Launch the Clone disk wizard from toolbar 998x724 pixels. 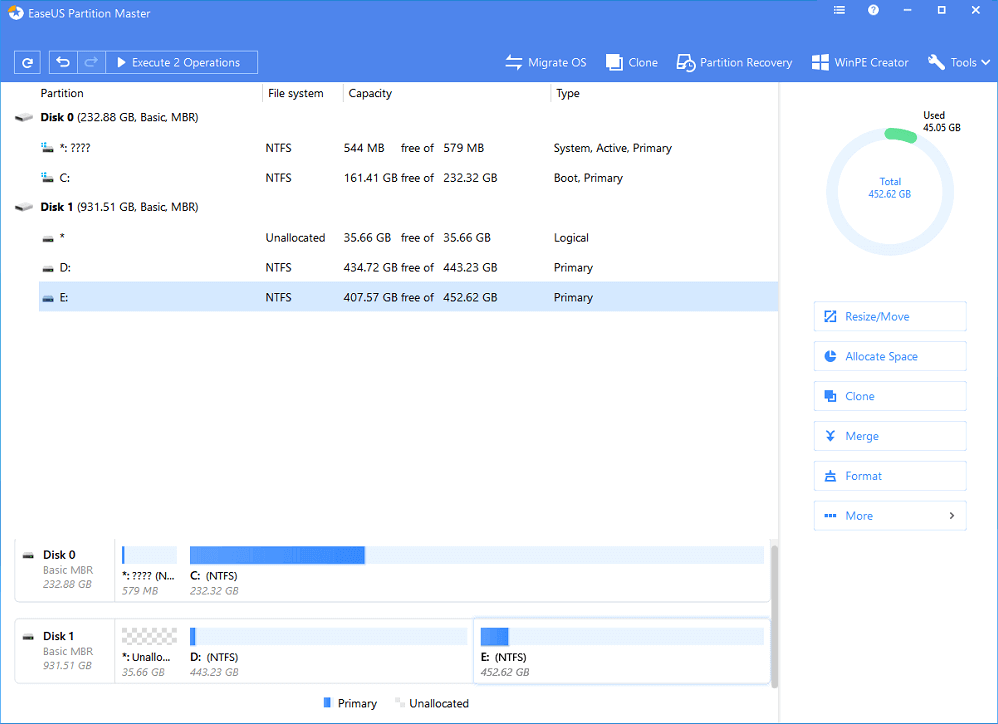coord(631,62)
